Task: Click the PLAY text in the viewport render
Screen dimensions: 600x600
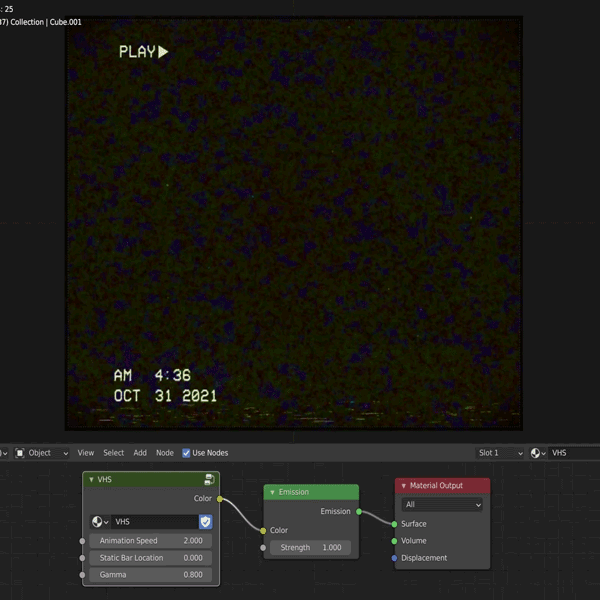Action: coord(137,52)
